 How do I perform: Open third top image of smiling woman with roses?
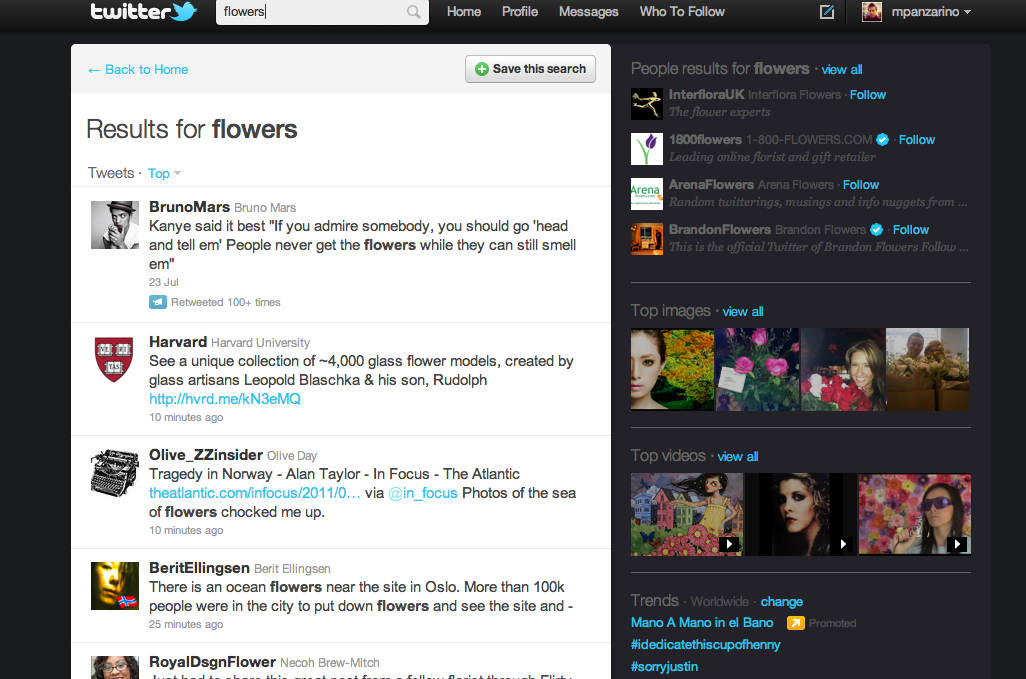[x=842, y=369]
